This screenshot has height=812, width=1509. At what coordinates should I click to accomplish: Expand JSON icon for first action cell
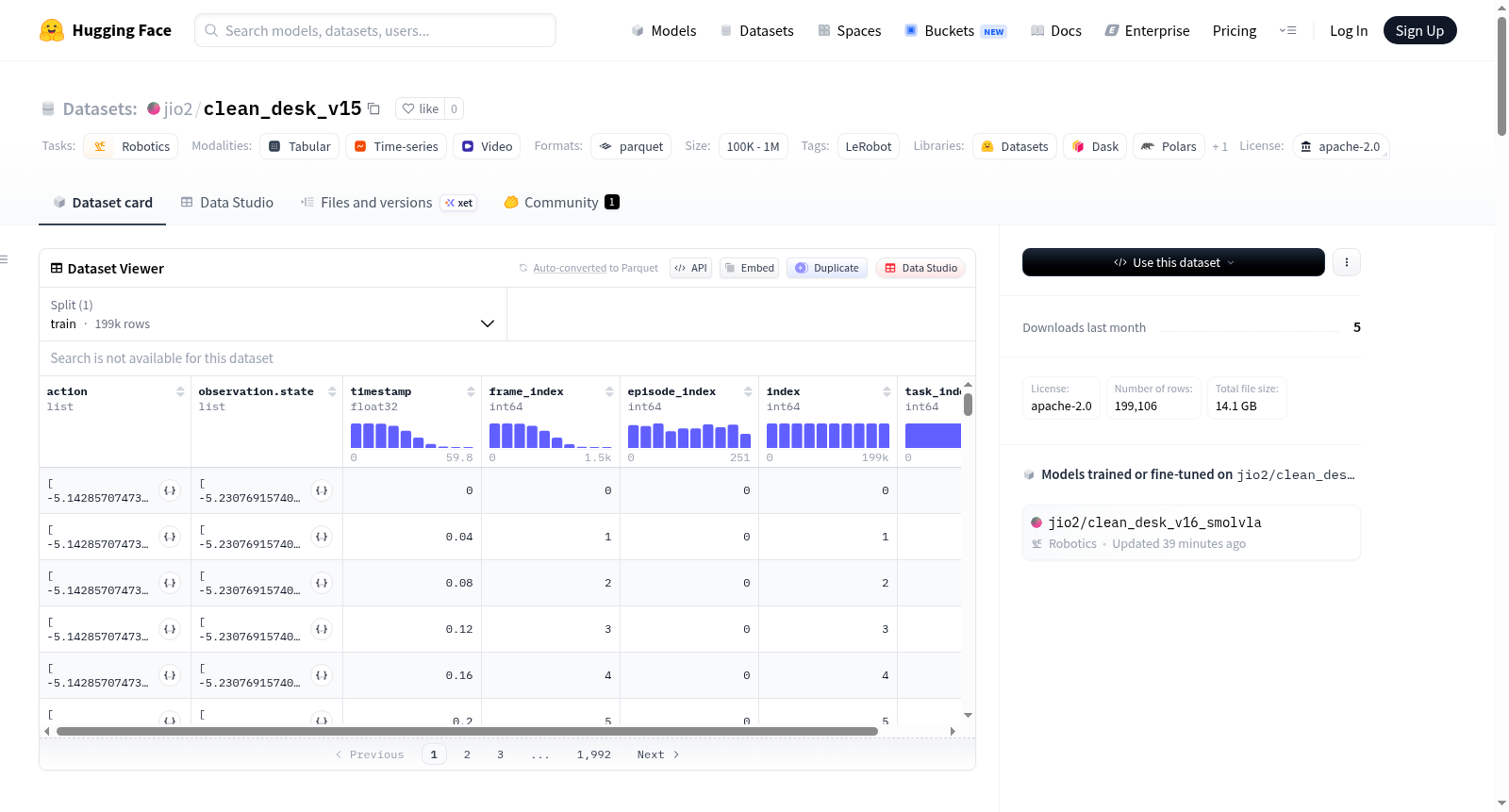pos(170,490)
